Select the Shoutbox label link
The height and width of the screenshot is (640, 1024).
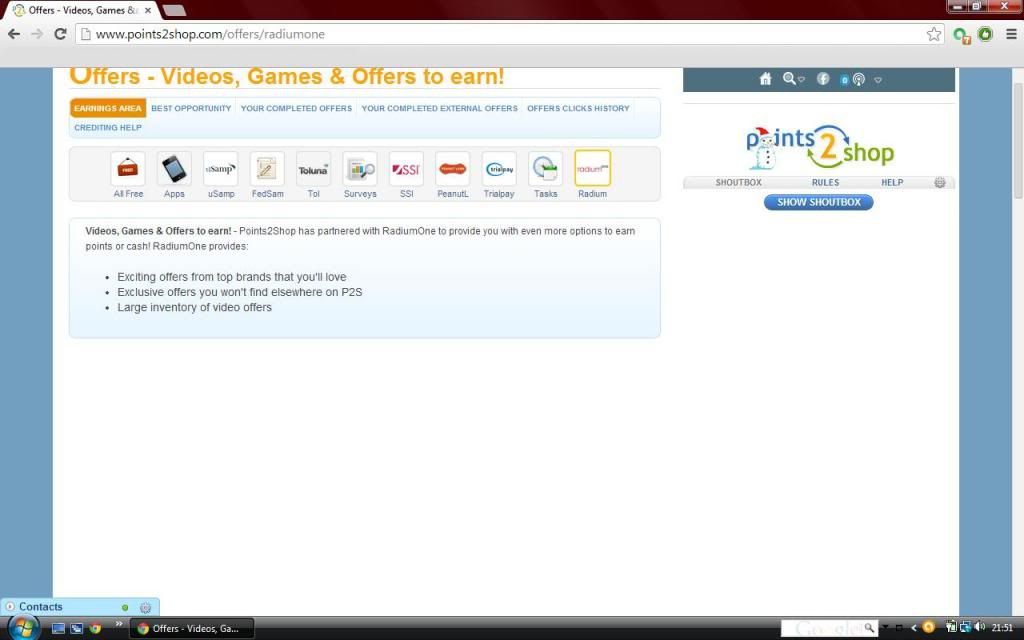[739, 182]
